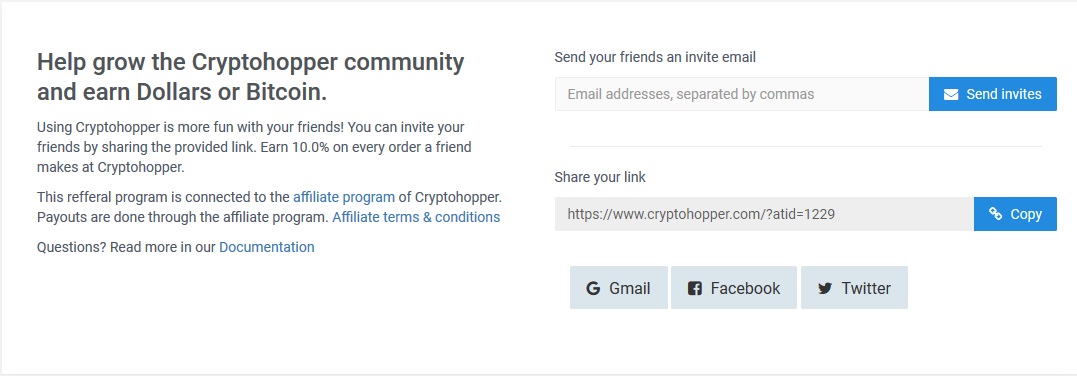
Task: Select the referral URL text field
Action: [764, 214]
